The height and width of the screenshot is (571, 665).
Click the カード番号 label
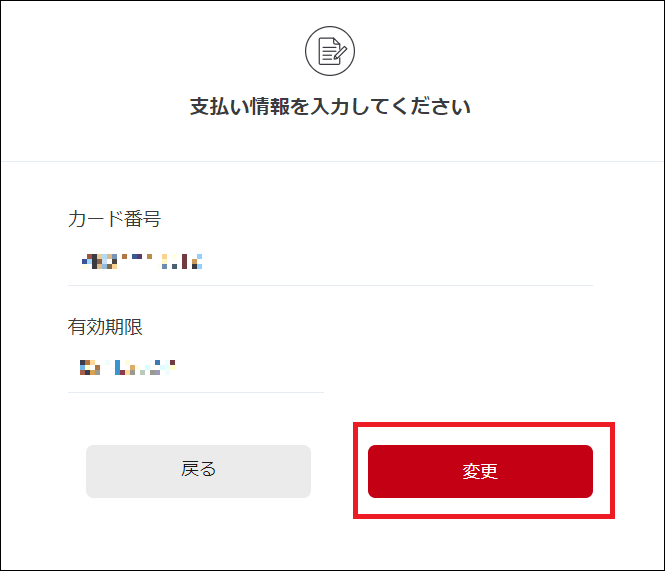(x=114, y=220)
